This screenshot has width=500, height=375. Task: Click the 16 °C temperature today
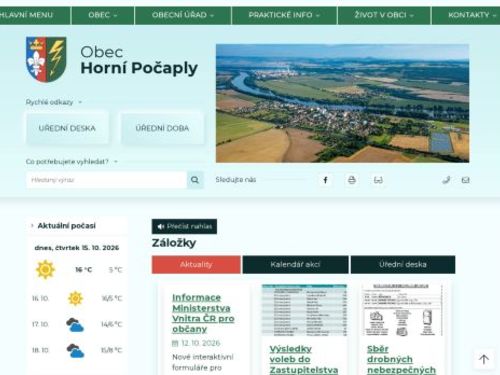pyautogui.click(x=83, y=270)
